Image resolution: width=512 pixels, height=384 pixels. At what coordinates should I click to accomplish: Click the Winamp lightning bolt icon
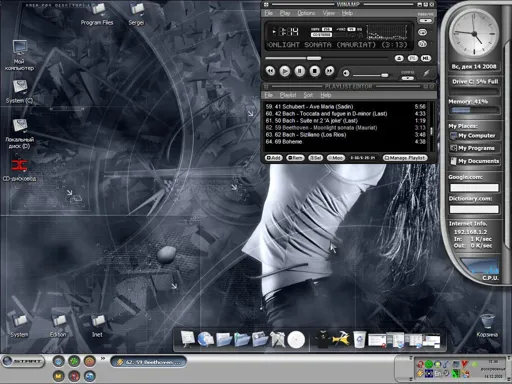[x=426, y=73]
